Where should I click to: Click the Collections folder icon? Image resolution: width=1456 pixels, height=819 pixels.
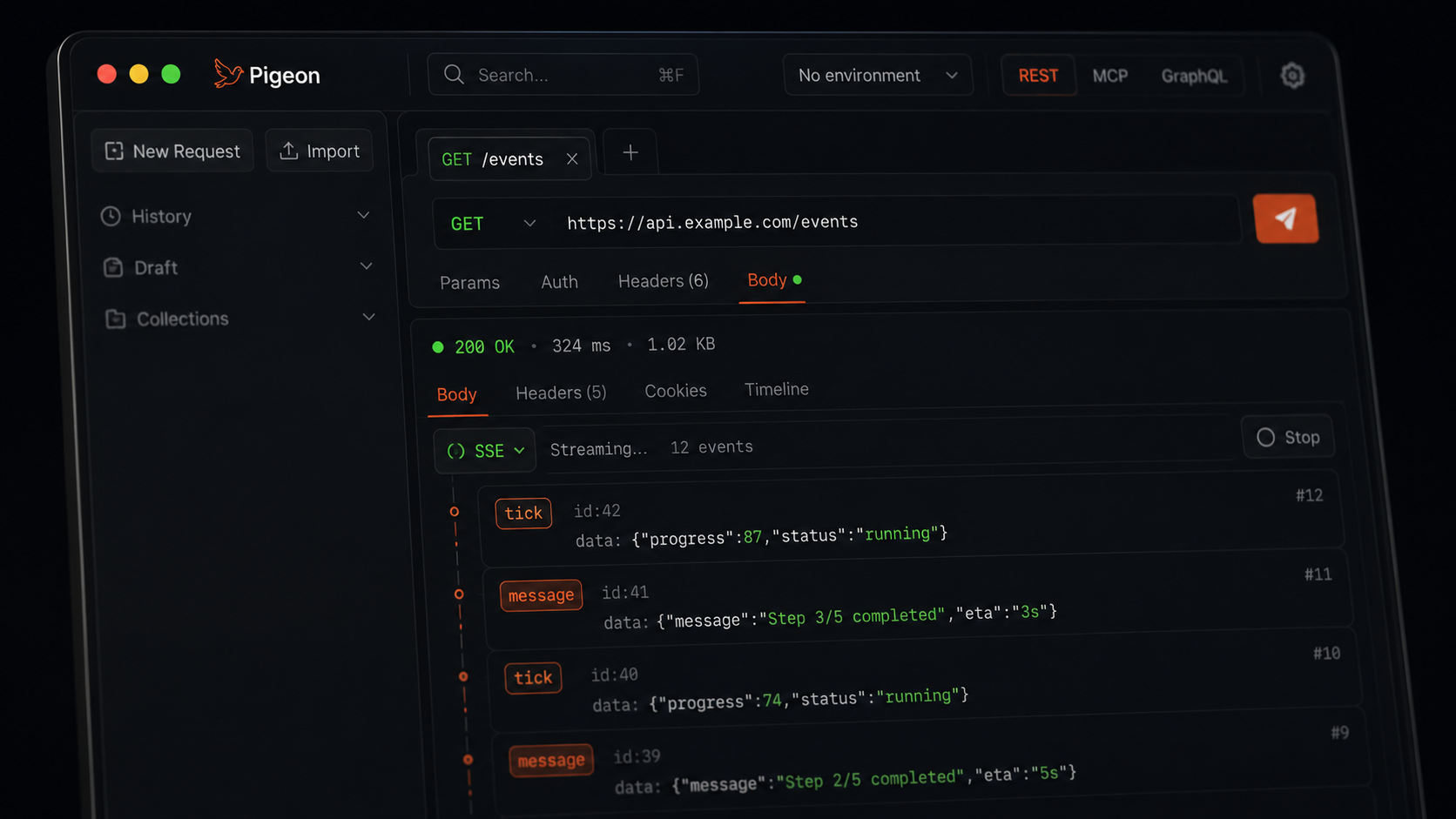(x=116, y=319)
